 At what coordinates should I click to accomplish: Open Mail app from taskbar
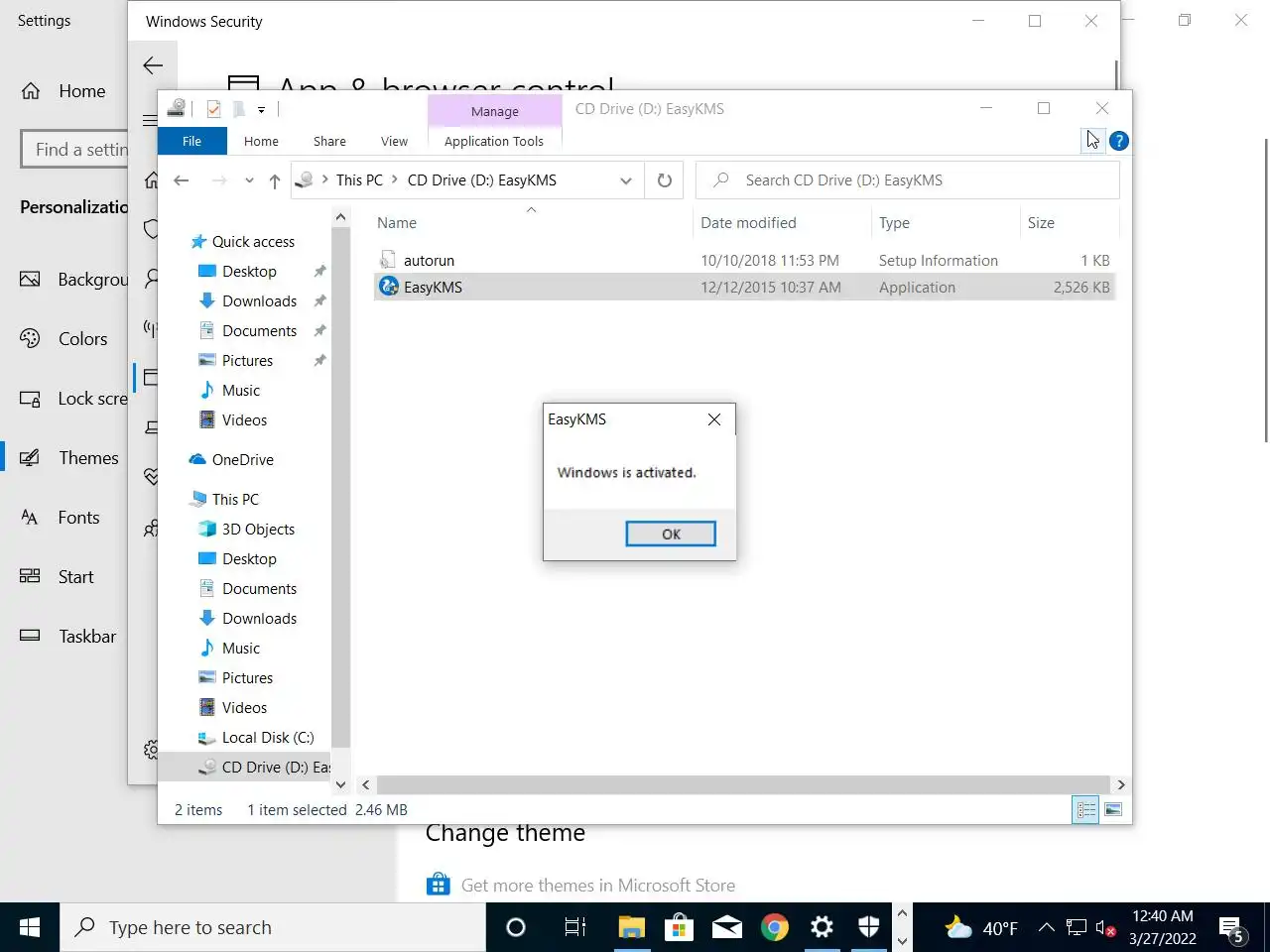(x=727, y=927)
